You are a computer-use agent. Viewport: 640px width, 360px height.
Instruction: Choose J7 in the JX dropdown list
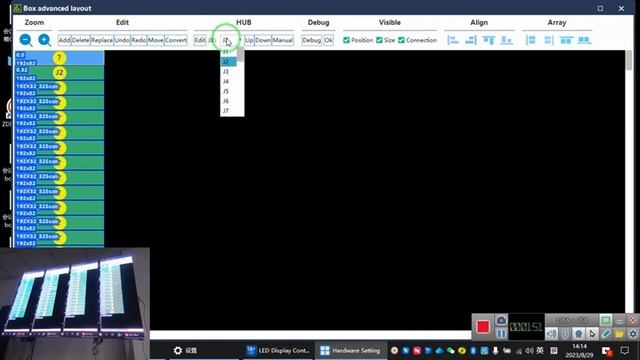coord(228,111)
